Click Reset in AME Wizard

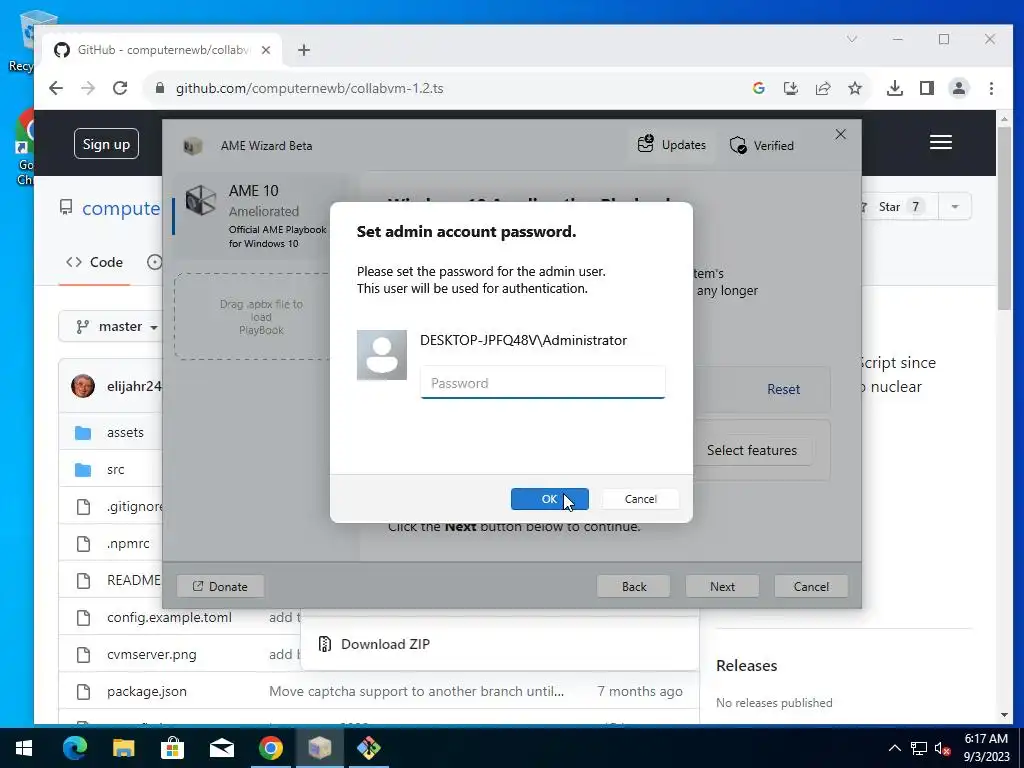pos(783,389)
